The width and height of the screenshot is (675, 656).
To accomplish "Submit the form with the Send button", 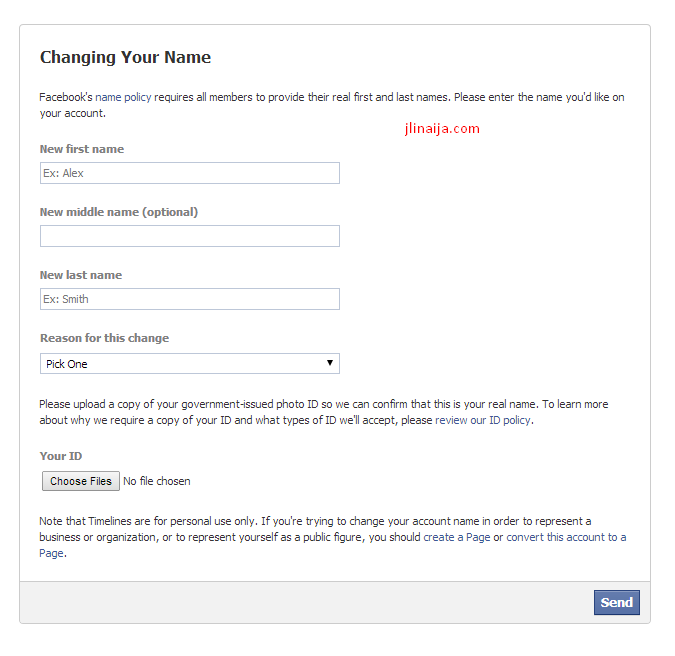I will [616, 602].
